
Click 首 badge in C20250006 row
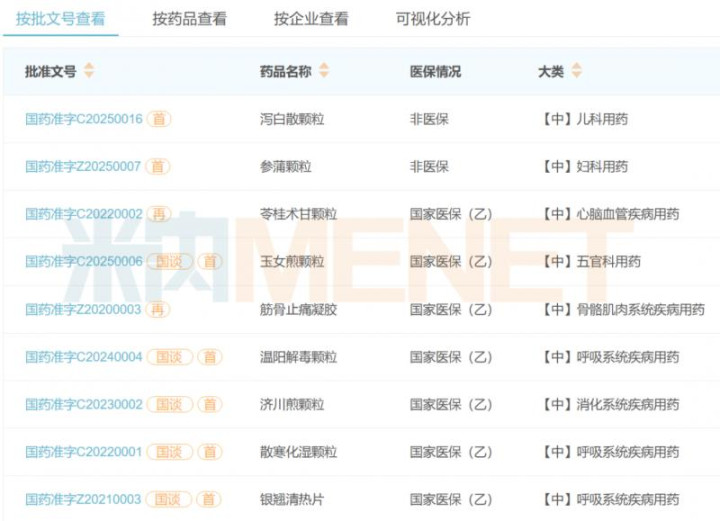[210, 262]
